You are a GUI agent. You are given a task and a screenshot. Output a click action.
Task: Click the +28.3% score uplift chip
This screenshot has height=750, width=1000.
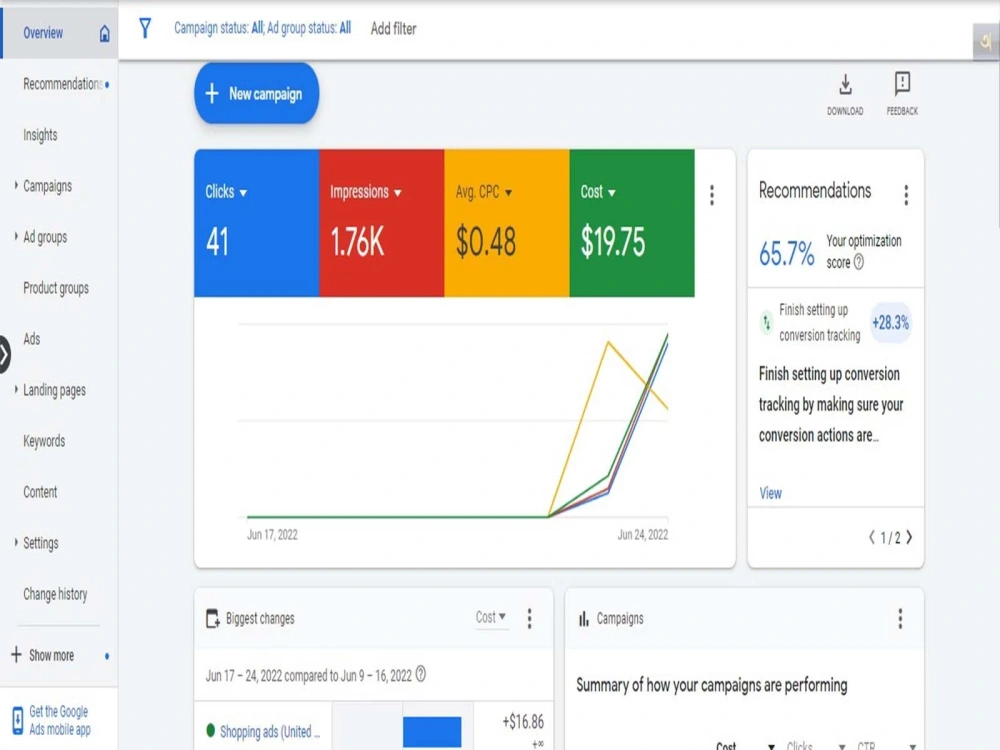click(x=890, y=323)
